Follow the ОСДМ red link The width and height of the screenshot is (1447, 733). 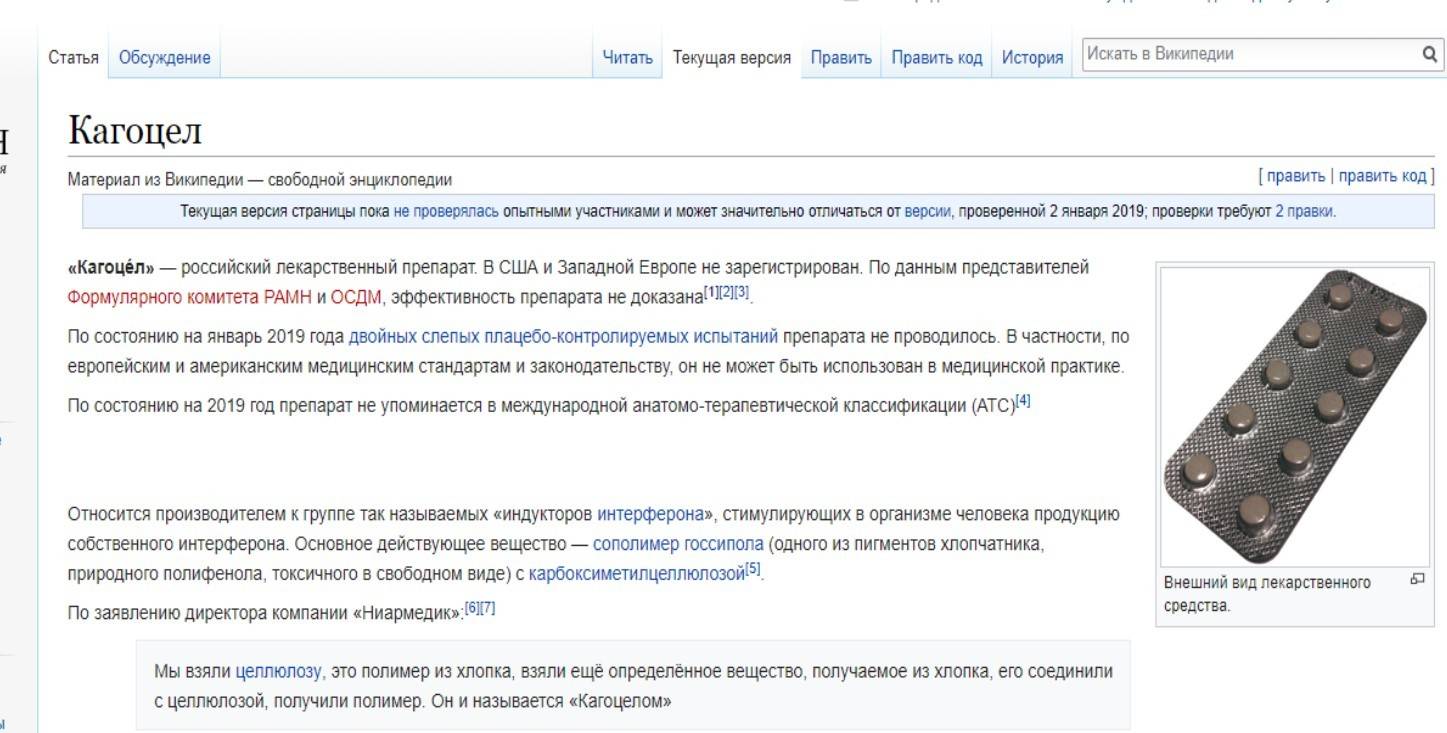tap(355, 297)
